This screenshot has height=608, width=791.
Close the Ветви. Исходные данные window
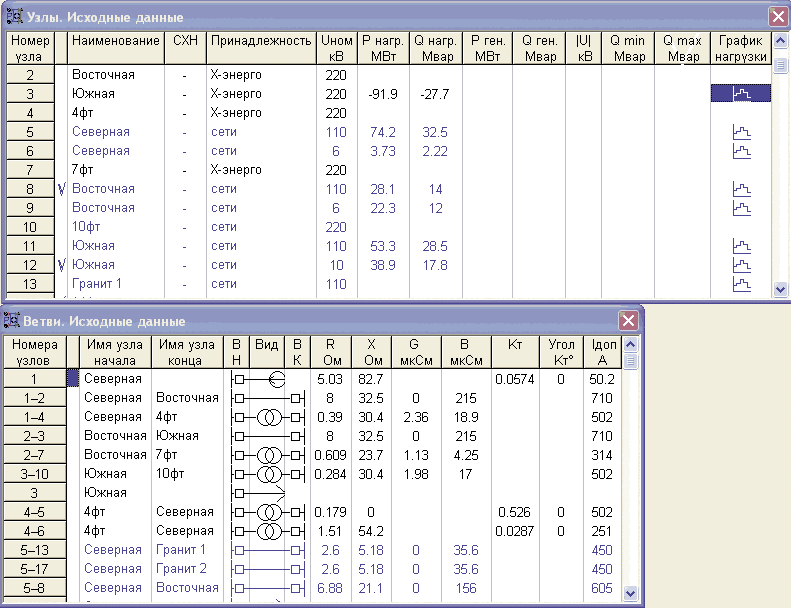[628, 320]
